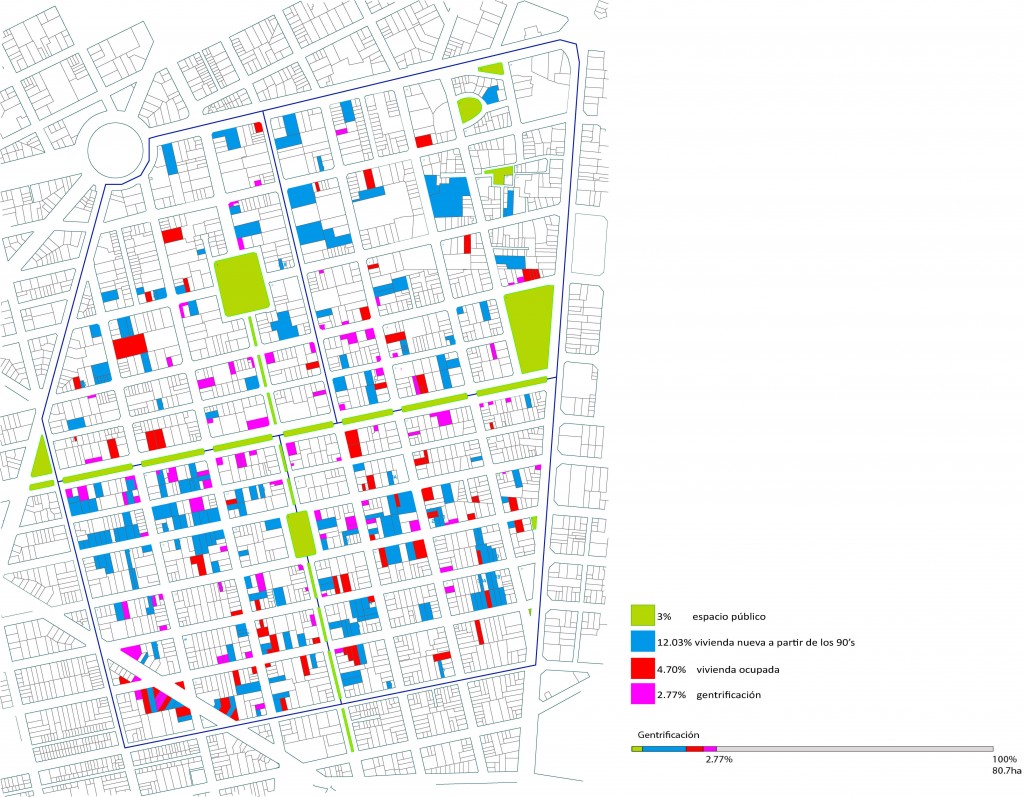Click the magenta gentrificación legend swatch
The width and height of the screenshot is (1024, 797).
[643, 694]
